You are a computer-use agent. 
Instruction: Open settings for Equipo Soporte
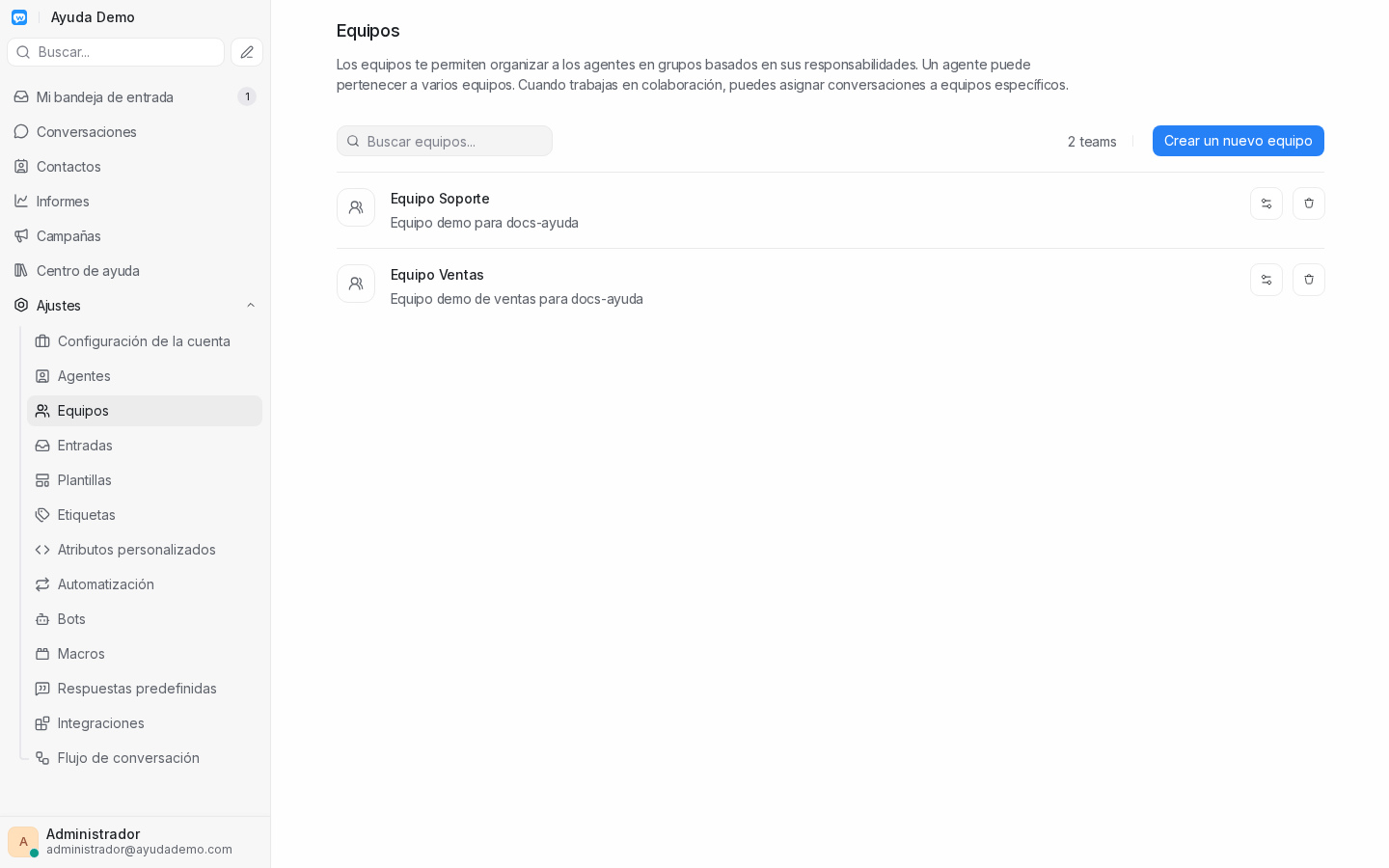(x=1266, y=203)
